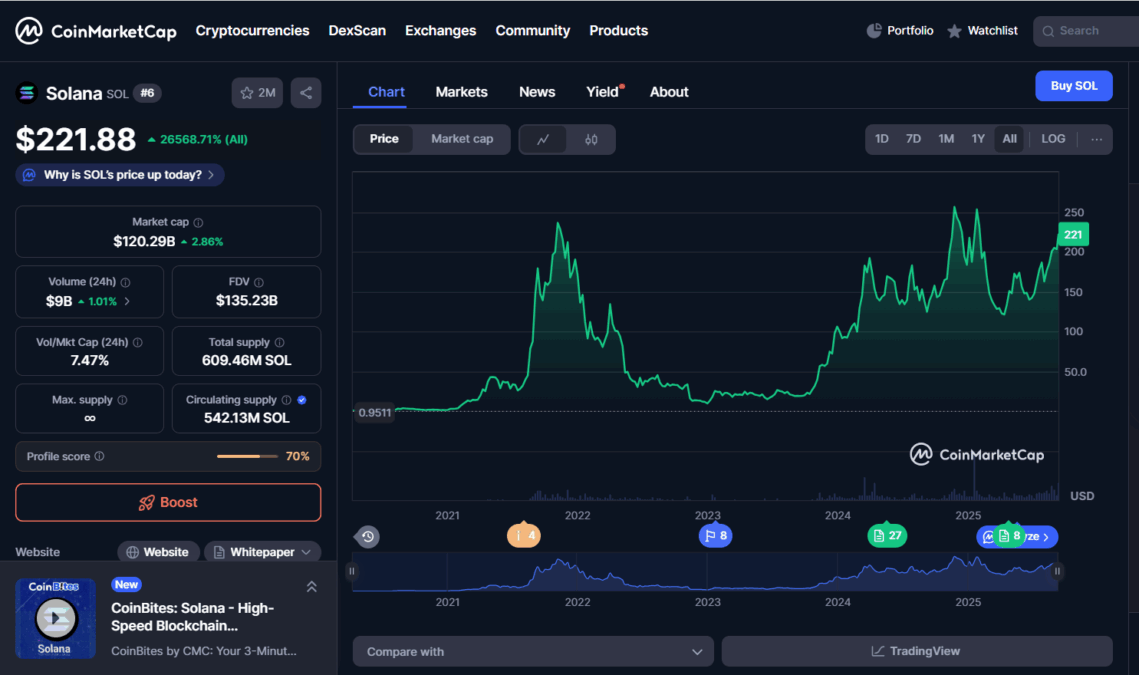The width and height of the screenshot is (1139, 675).
Task: Click the Search input field
Action: pyautogui.click(x=1086, y=31)
